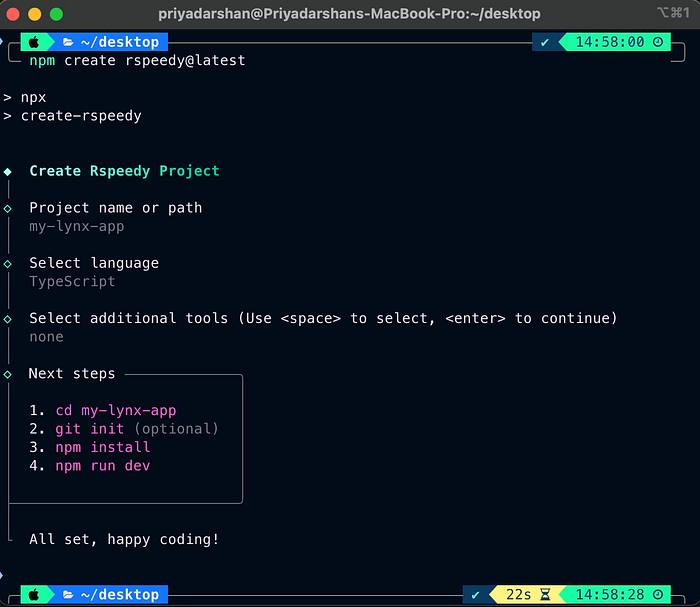Click the 14:58:00 timestamp
This screenshot has height=607, width=700.
[x=610, y=42]
